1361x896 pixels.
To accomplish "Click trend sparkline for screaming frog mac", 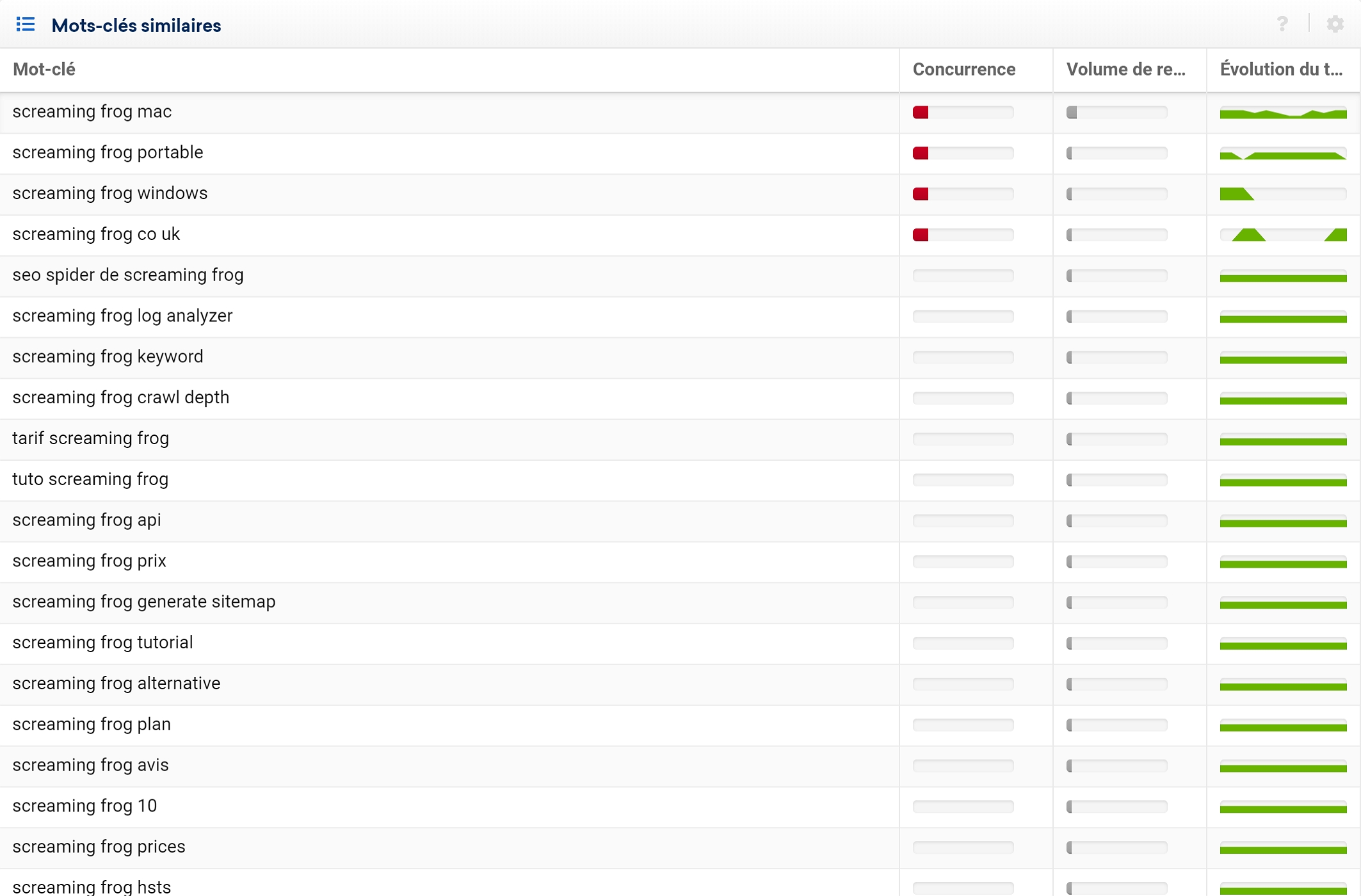I will [1284, 113].
